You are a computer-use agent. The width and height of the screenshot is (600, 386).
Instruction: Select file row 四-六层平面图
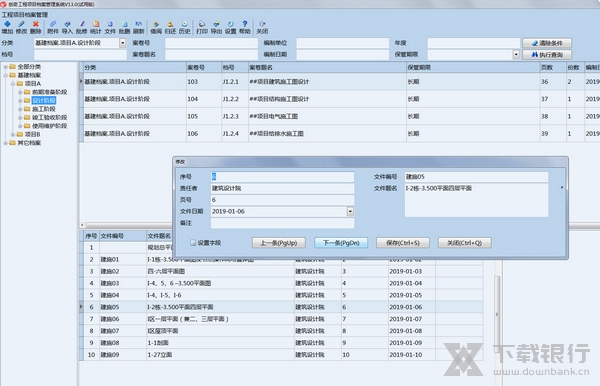[x=281, y=271]
